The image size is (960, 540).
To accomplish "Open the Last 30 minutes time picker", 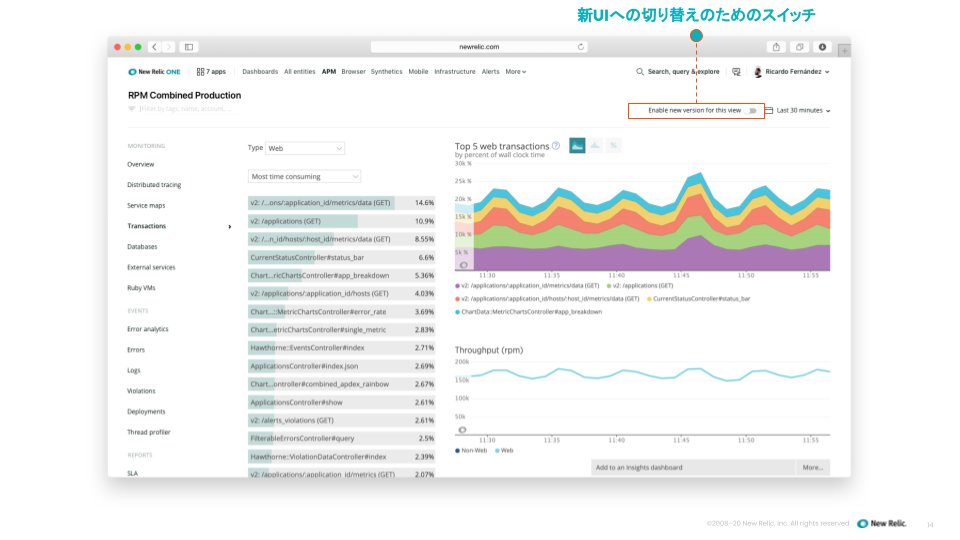I will (x=803, y=111).
